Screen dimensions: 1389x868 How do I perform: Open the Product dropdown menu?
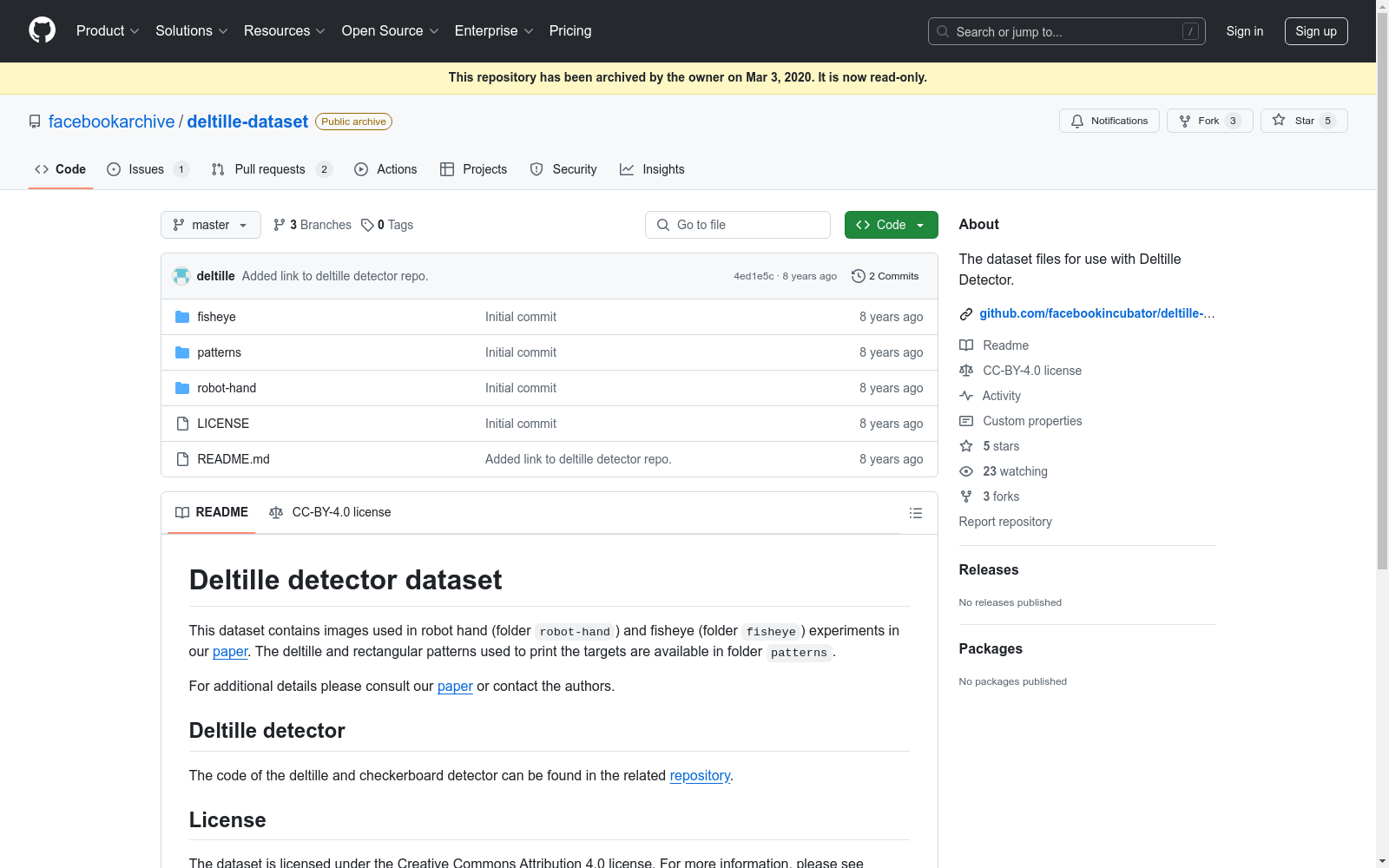coord(108,31)
